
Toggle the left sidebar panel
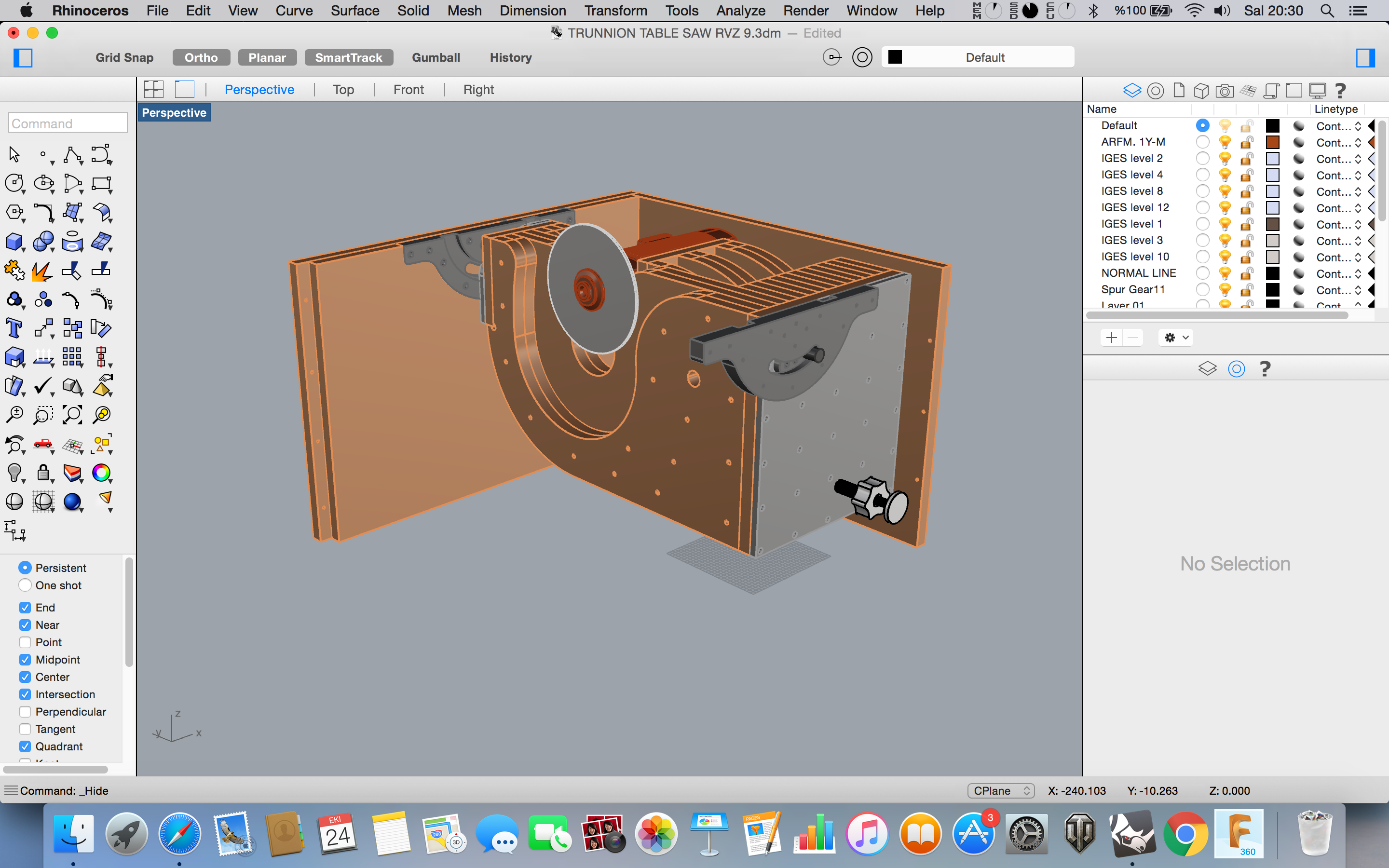[23, 57]
